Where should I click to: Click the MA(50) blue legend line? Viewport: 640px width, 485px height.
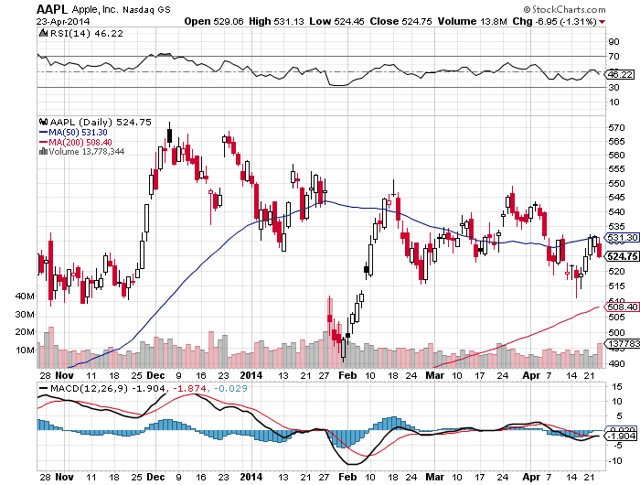43,132
